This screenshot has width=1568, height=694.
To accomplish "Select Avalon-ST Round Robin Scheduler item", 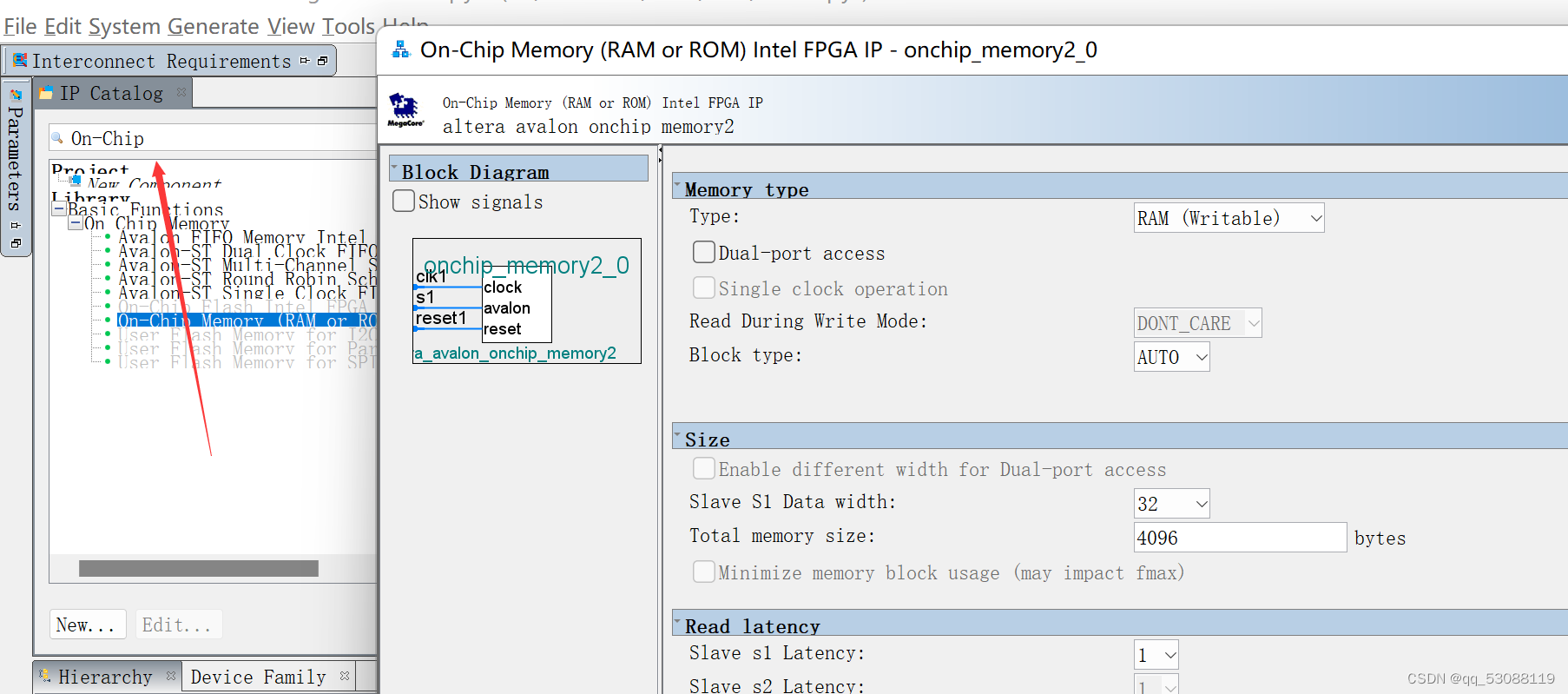I will tap(247, 279).
